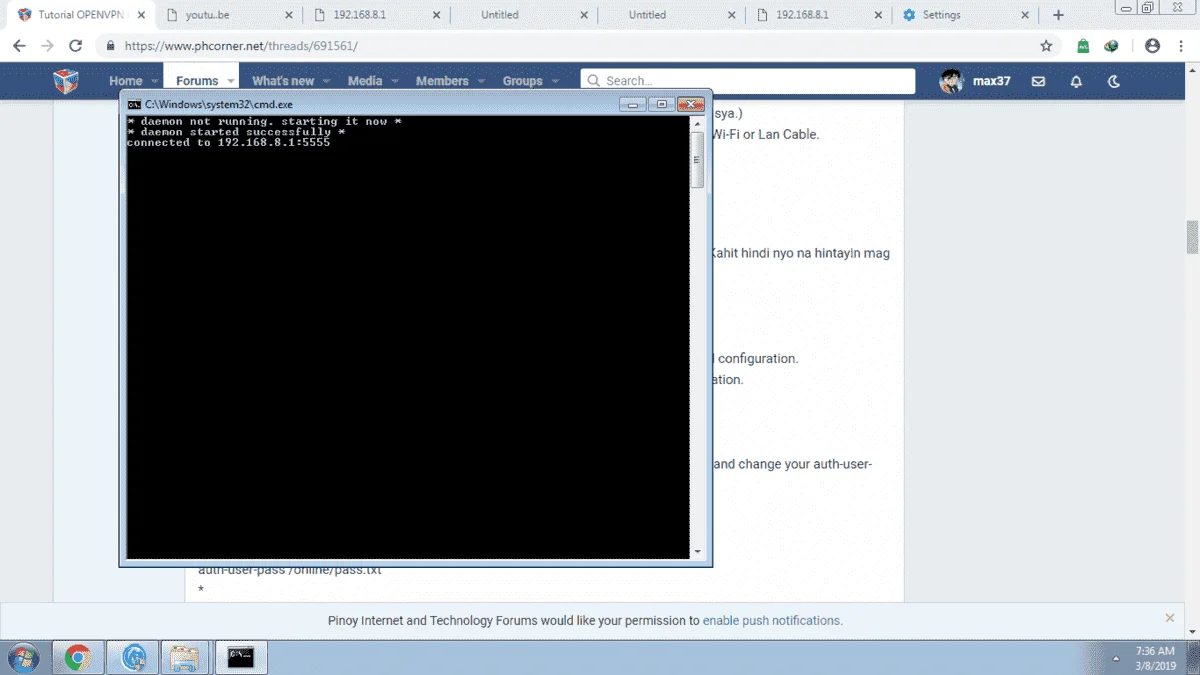Click the blue globe browser taskbar icon
The width and height of the screenshot is (1200, 675).
click(x=133, y=657)
